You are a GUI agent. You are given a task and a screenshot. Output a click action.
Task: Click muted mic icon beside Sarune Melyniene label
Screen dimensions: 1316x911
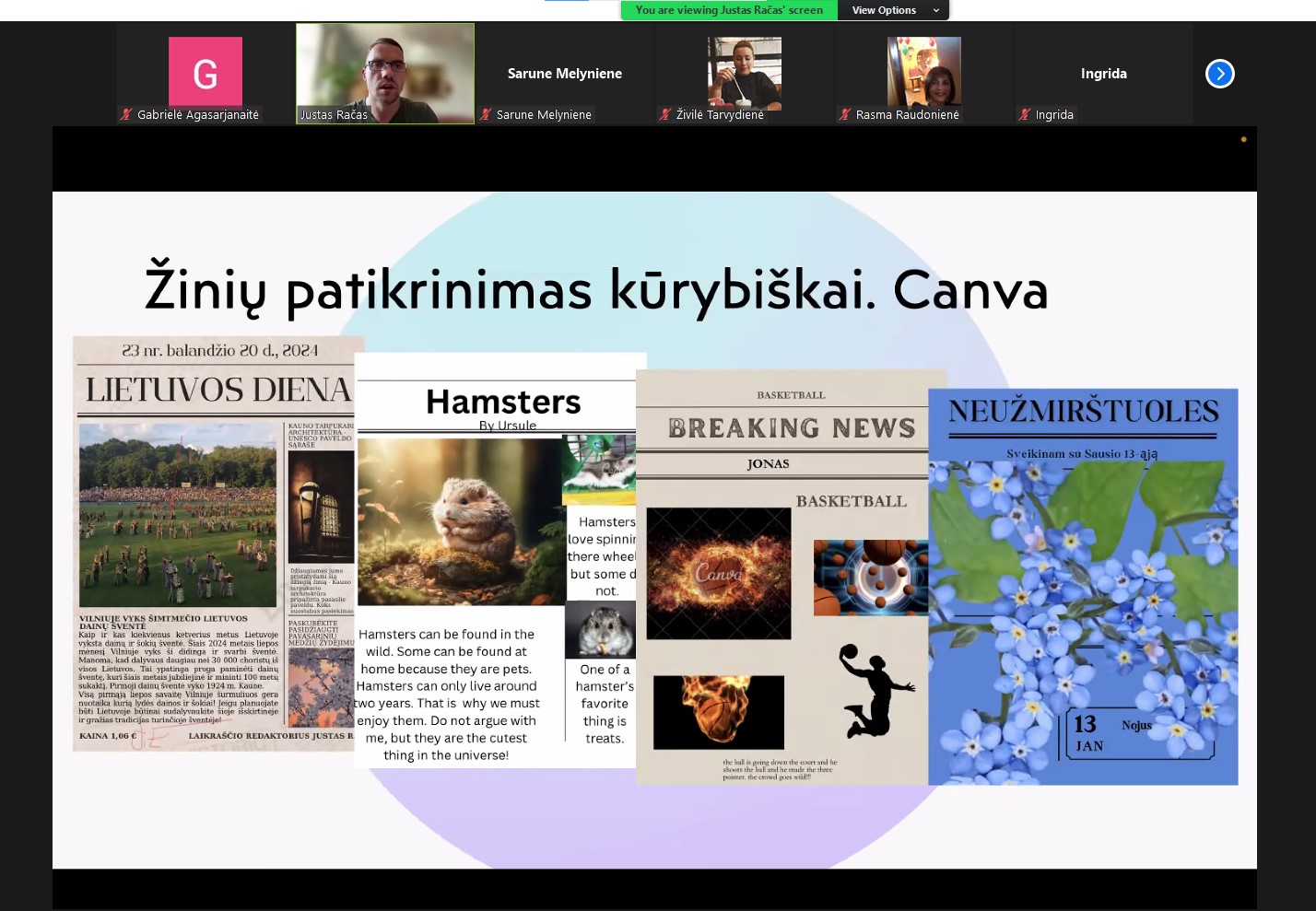click(x=486, y=114)
